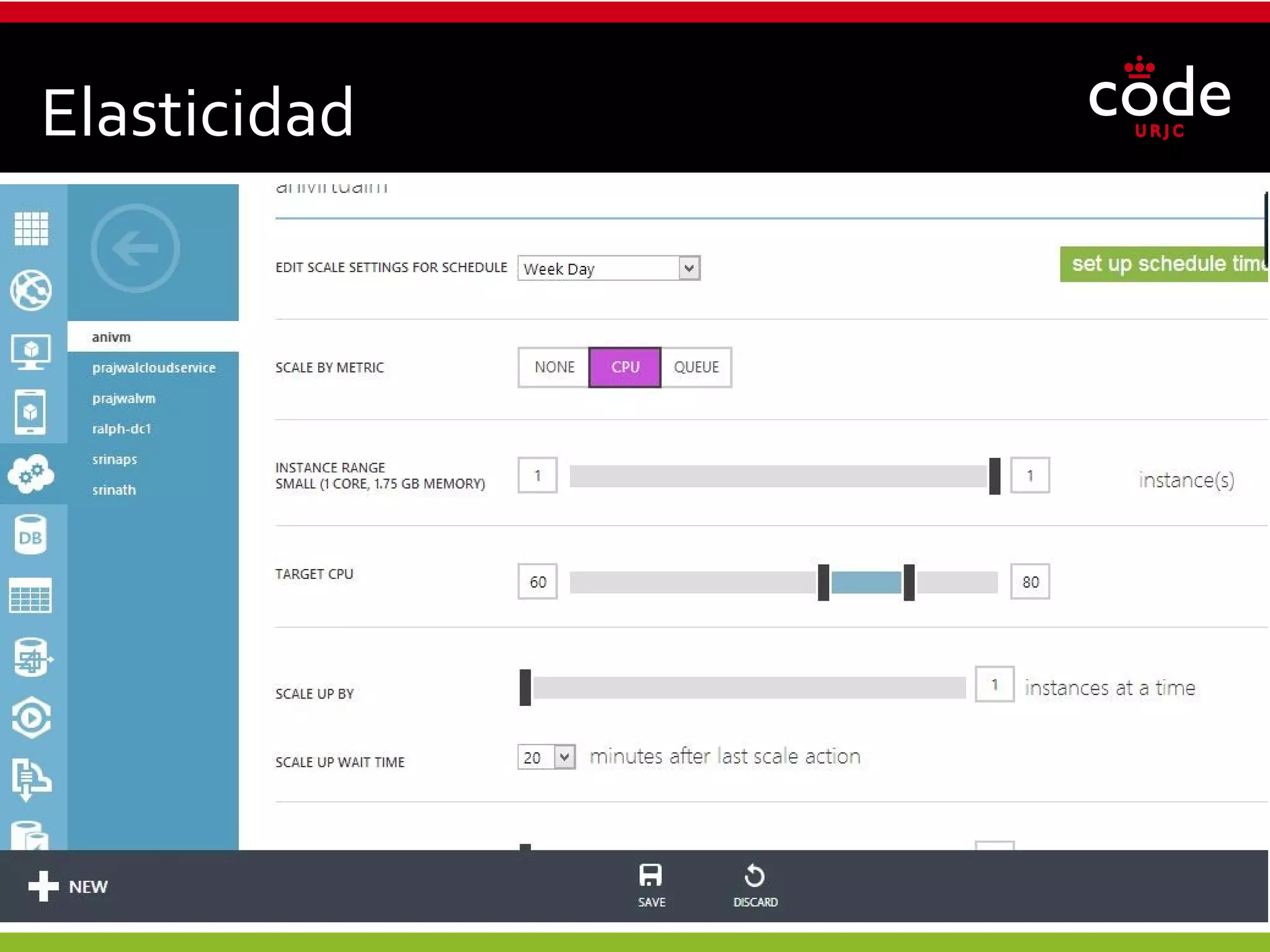Select anivm in the service list
This screenshot has width=1270, height=952.
(x=153, y=337)
